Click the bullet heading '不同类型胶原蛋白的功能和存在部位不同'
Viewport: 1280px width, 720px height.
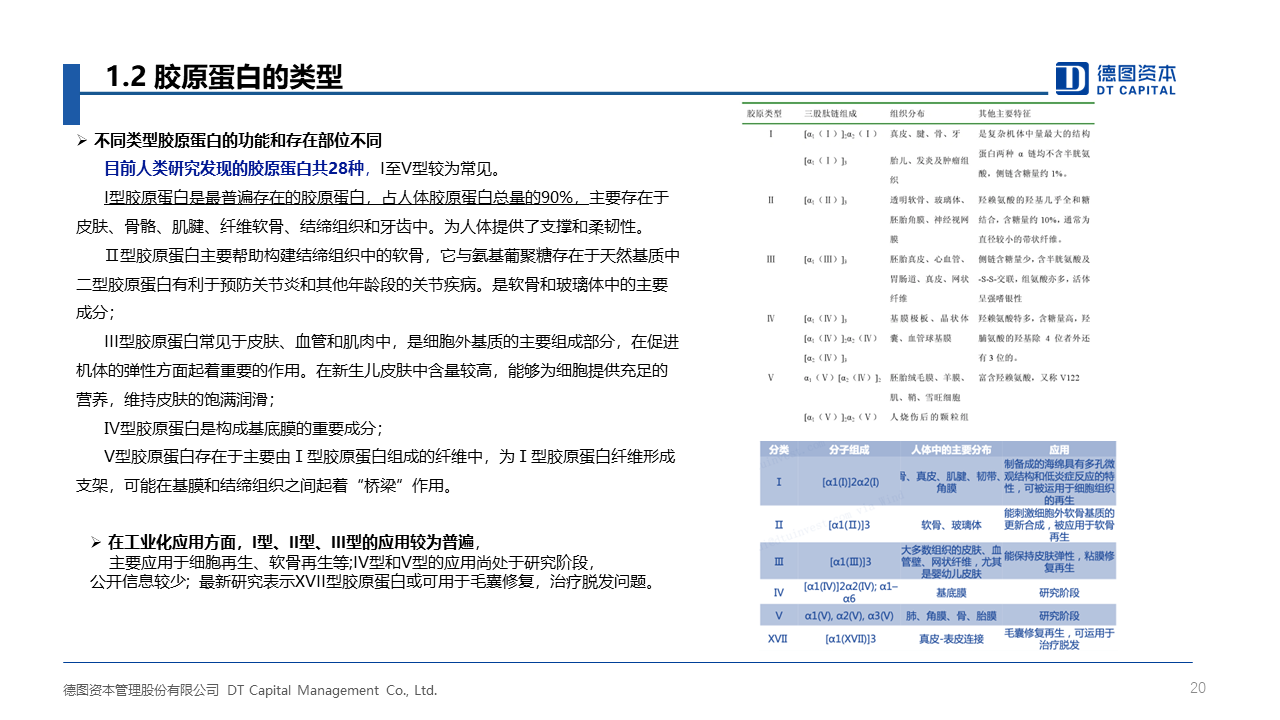pos(238,141)
